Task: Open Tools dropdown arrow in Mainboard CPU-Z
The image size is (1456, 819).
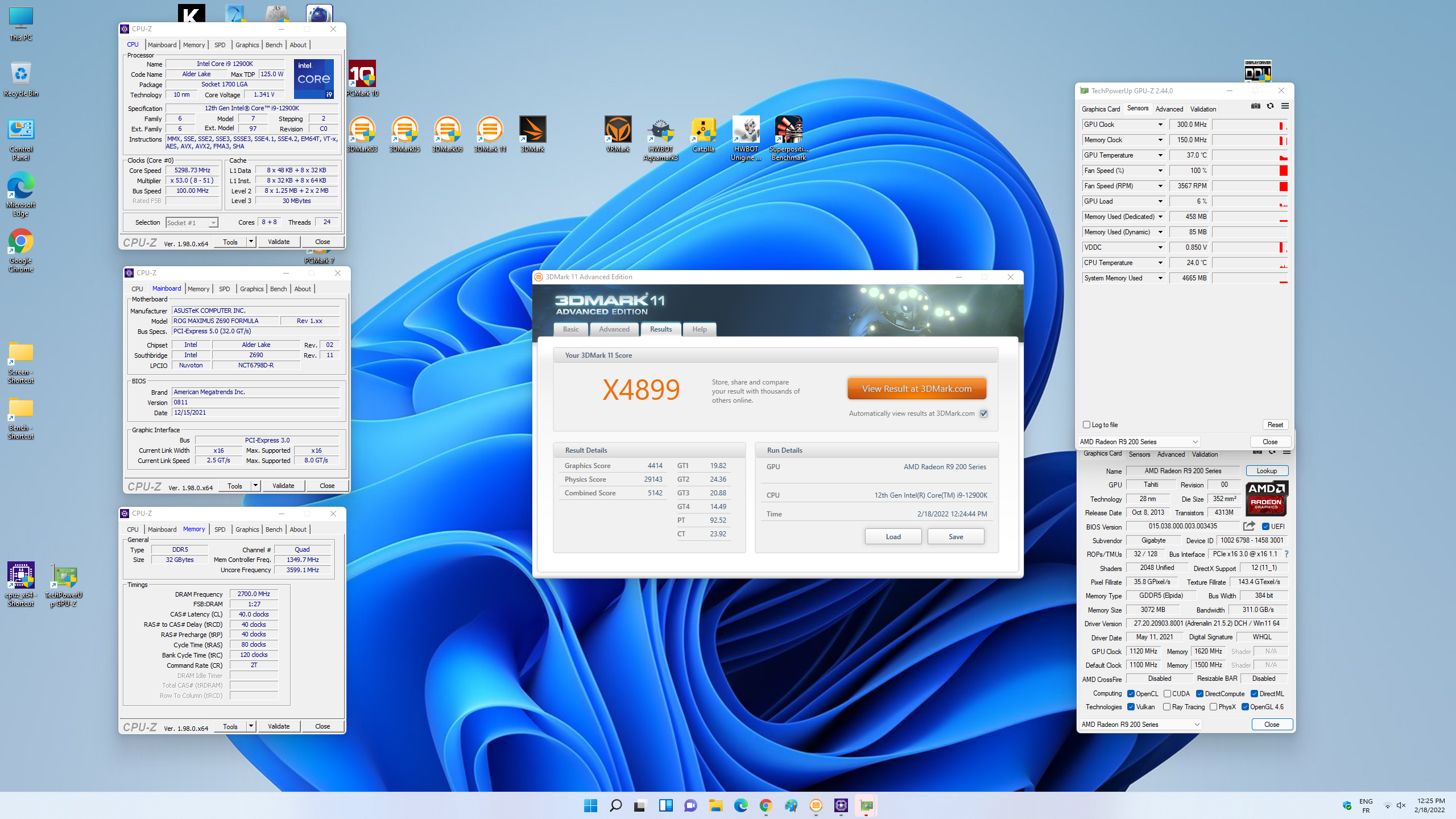Action: [255, 486]
